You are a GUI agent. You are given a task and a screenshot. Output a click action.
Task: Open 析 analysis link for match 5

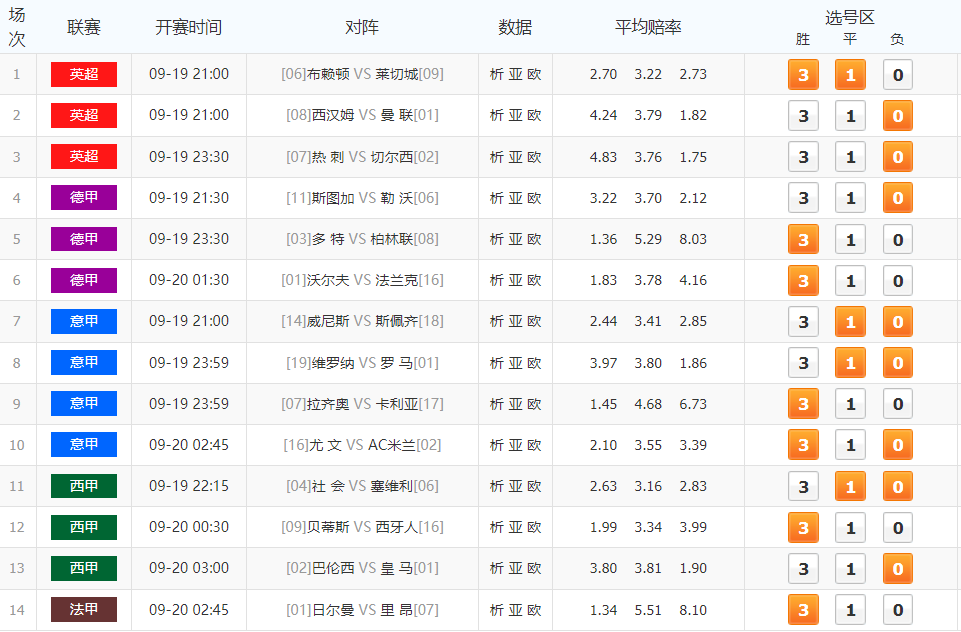[496, 239]
